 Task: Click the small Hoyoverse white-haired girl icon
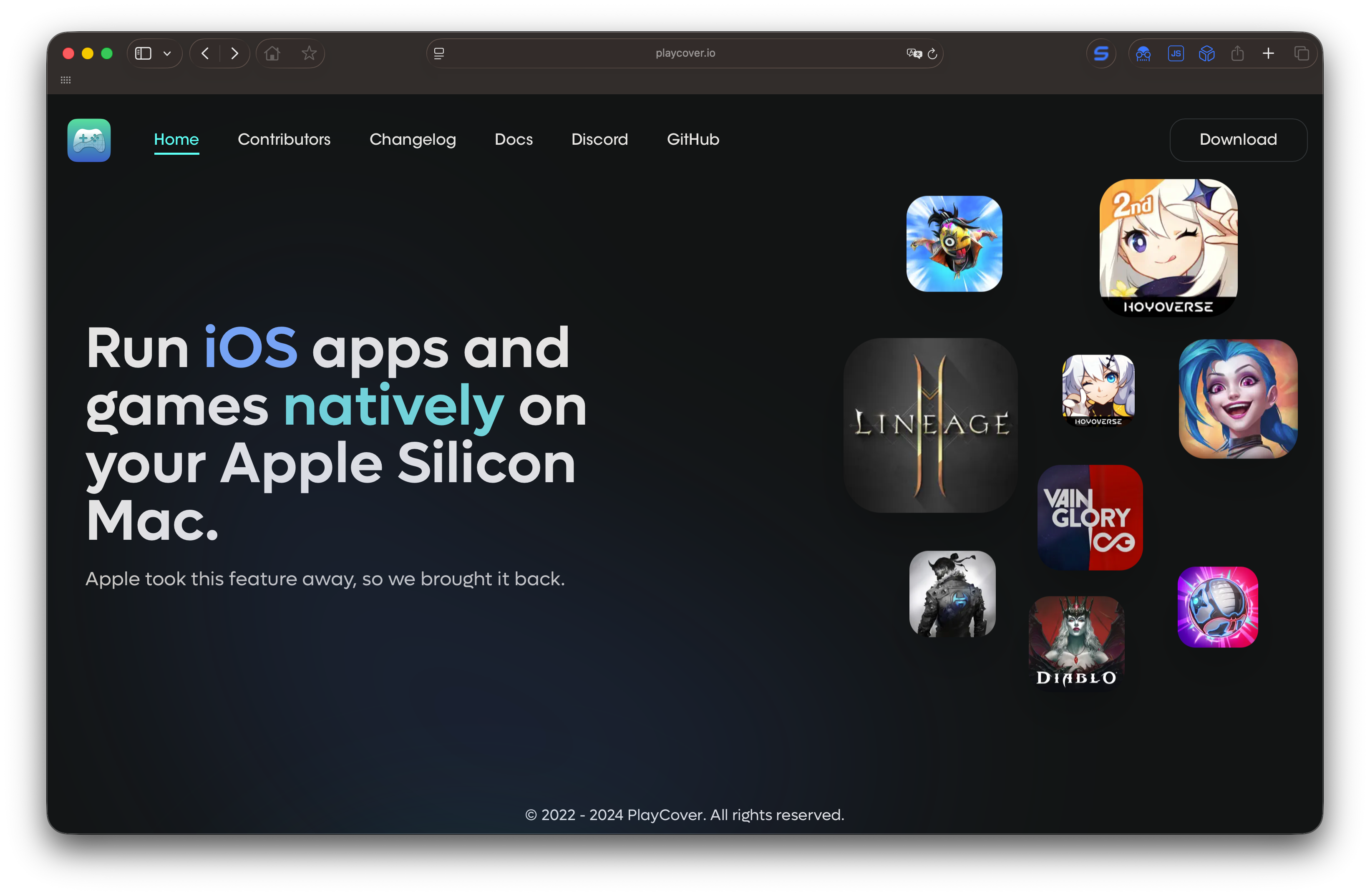[x=1098, y=391]
